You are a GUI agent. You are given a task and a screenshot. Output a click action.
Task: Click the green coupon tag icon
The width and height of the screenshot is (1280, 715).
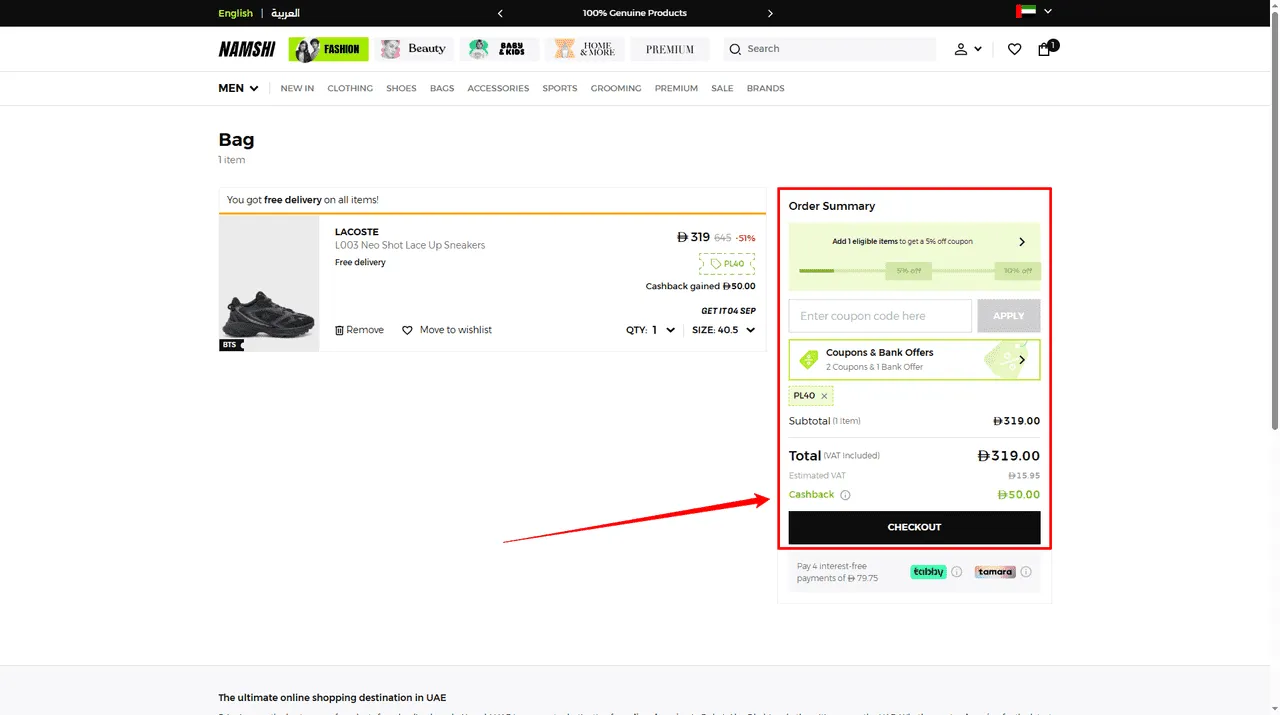(808, 359)
